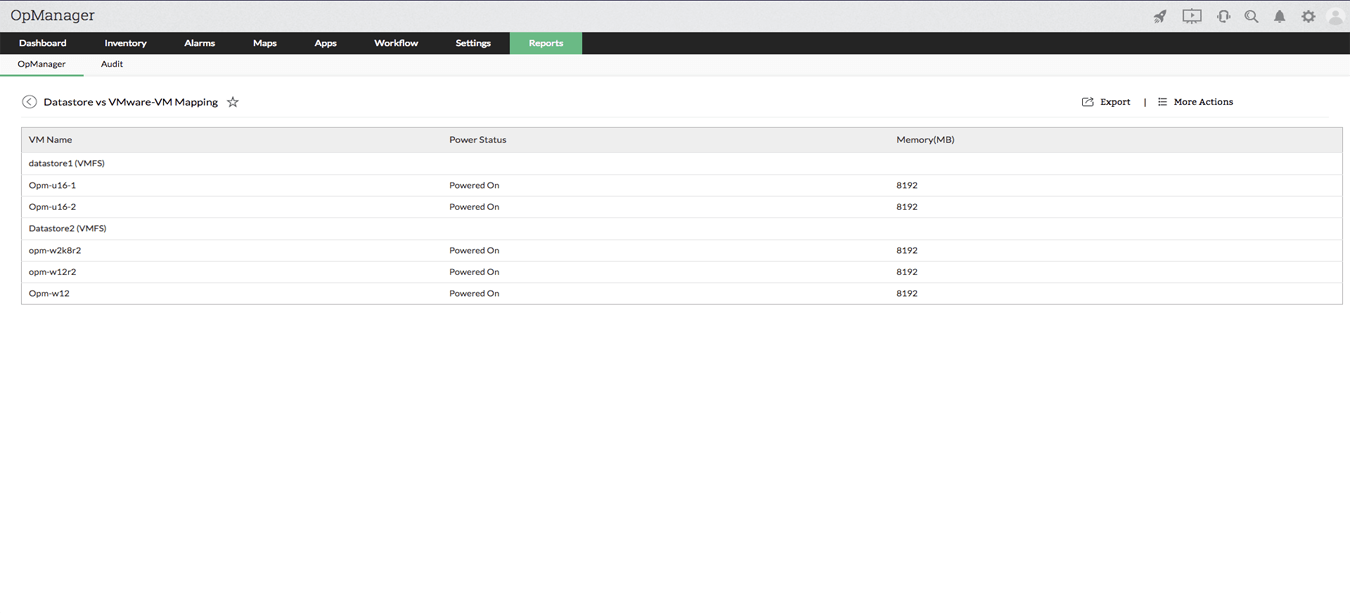Open the settings gear icon
The image size is (1350, 613).
pos(1308,16)
